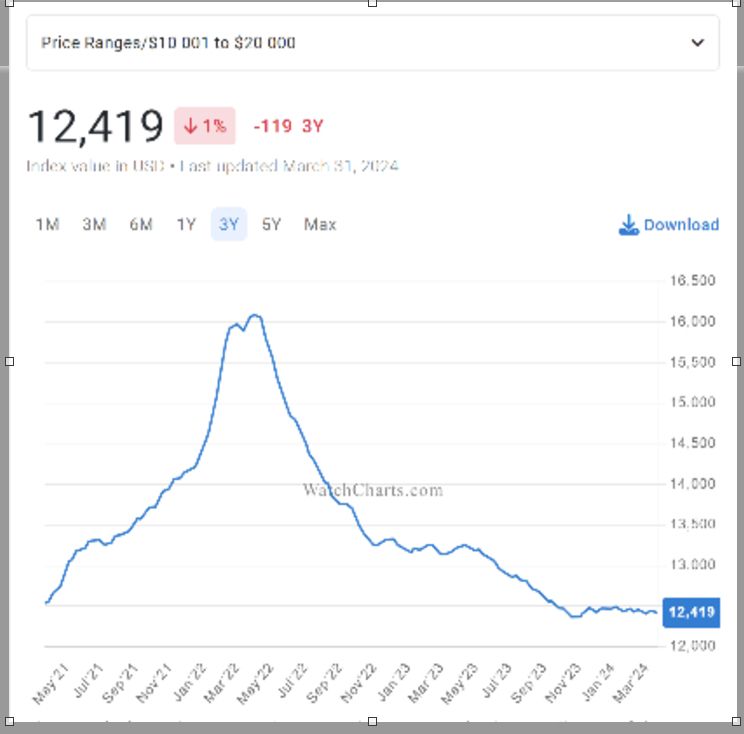This screenshot has width=744, height=734.
Task: Switch to the 5Y view
Action: click(x=272, y=225)
